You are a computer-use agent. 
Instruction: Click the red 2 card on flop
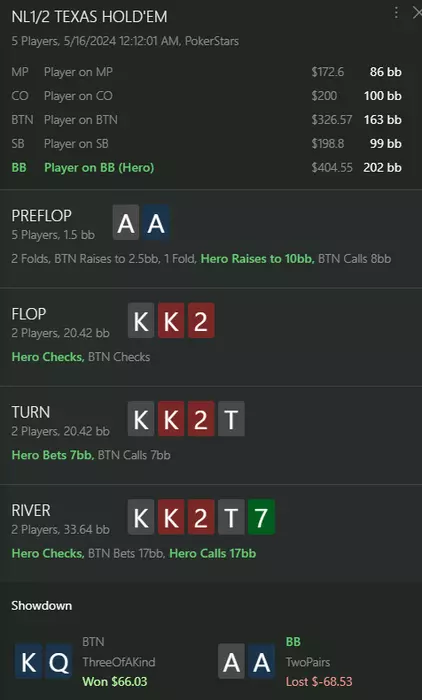coord(201,321)
